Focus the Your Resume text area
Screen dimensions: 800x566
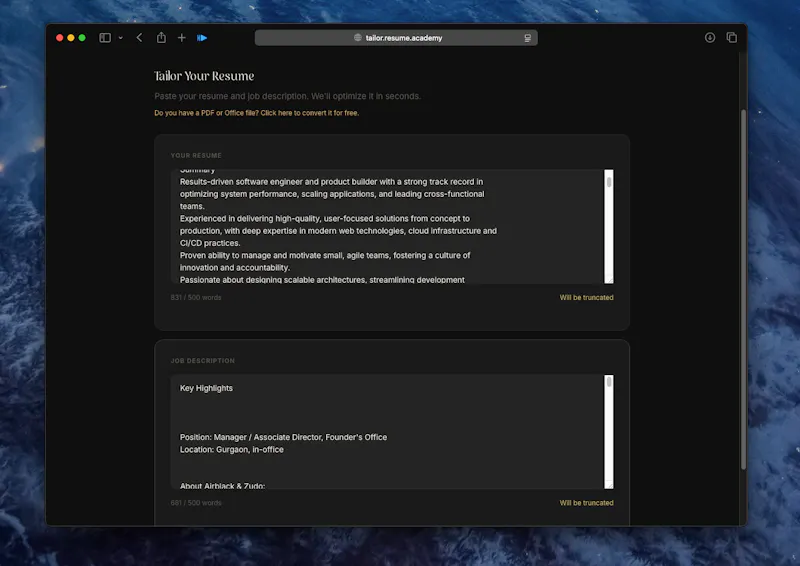click(x=387, y=226)
